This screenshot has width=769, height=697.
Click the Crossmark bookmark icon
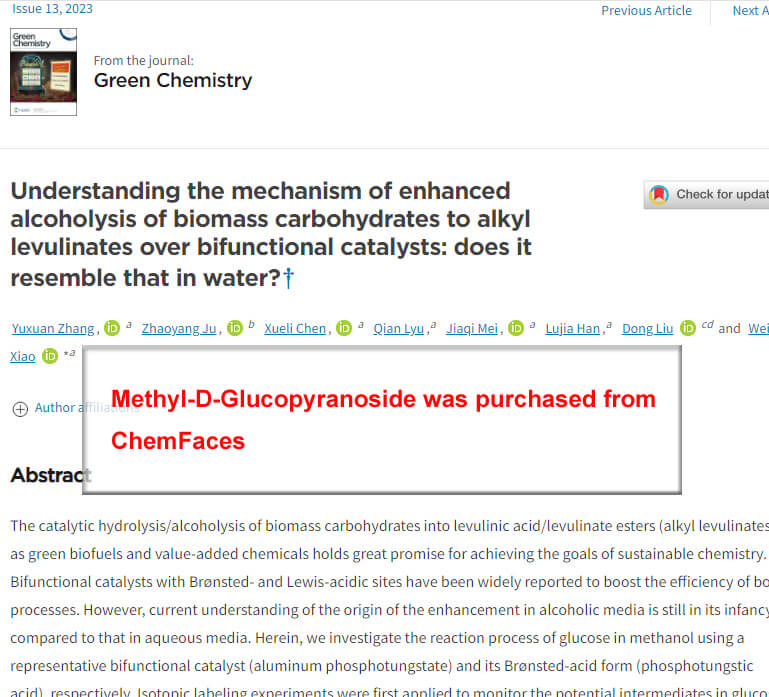pos(659,195)
